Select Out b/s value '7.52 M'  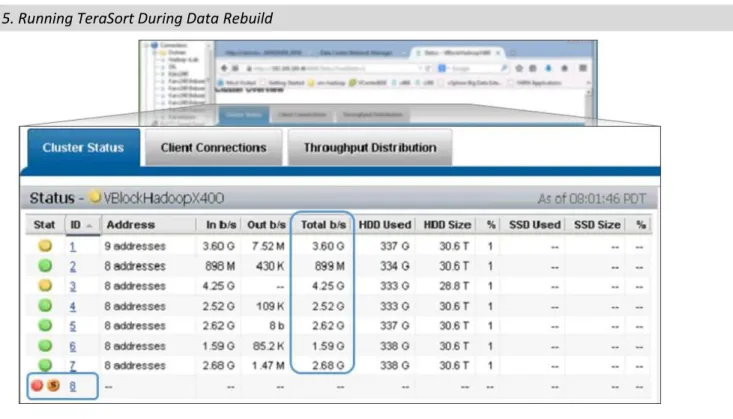(x=268, y=246)
